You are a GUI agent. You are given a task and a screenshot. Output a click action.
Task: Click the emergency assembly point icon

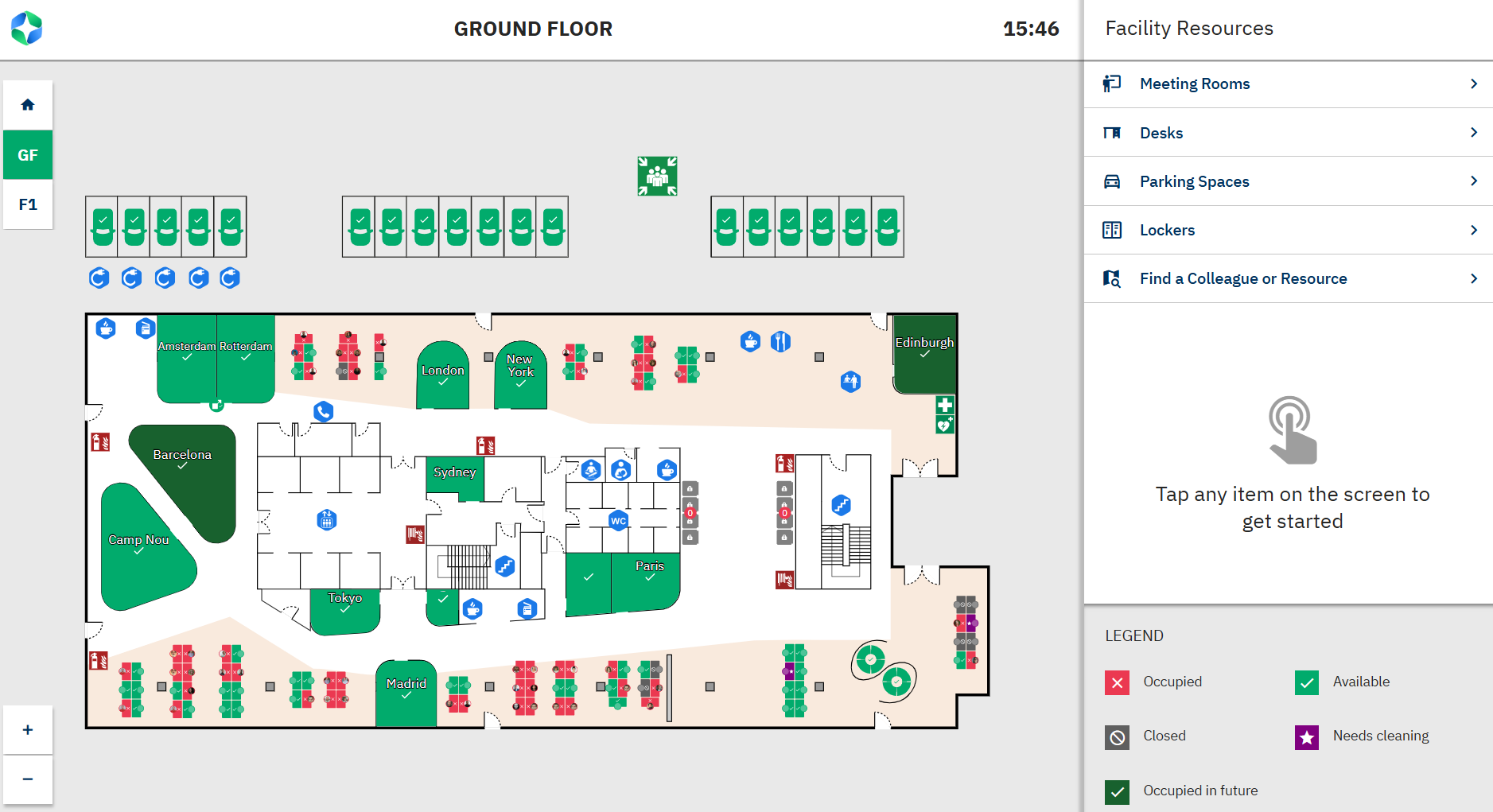(657, 176)
